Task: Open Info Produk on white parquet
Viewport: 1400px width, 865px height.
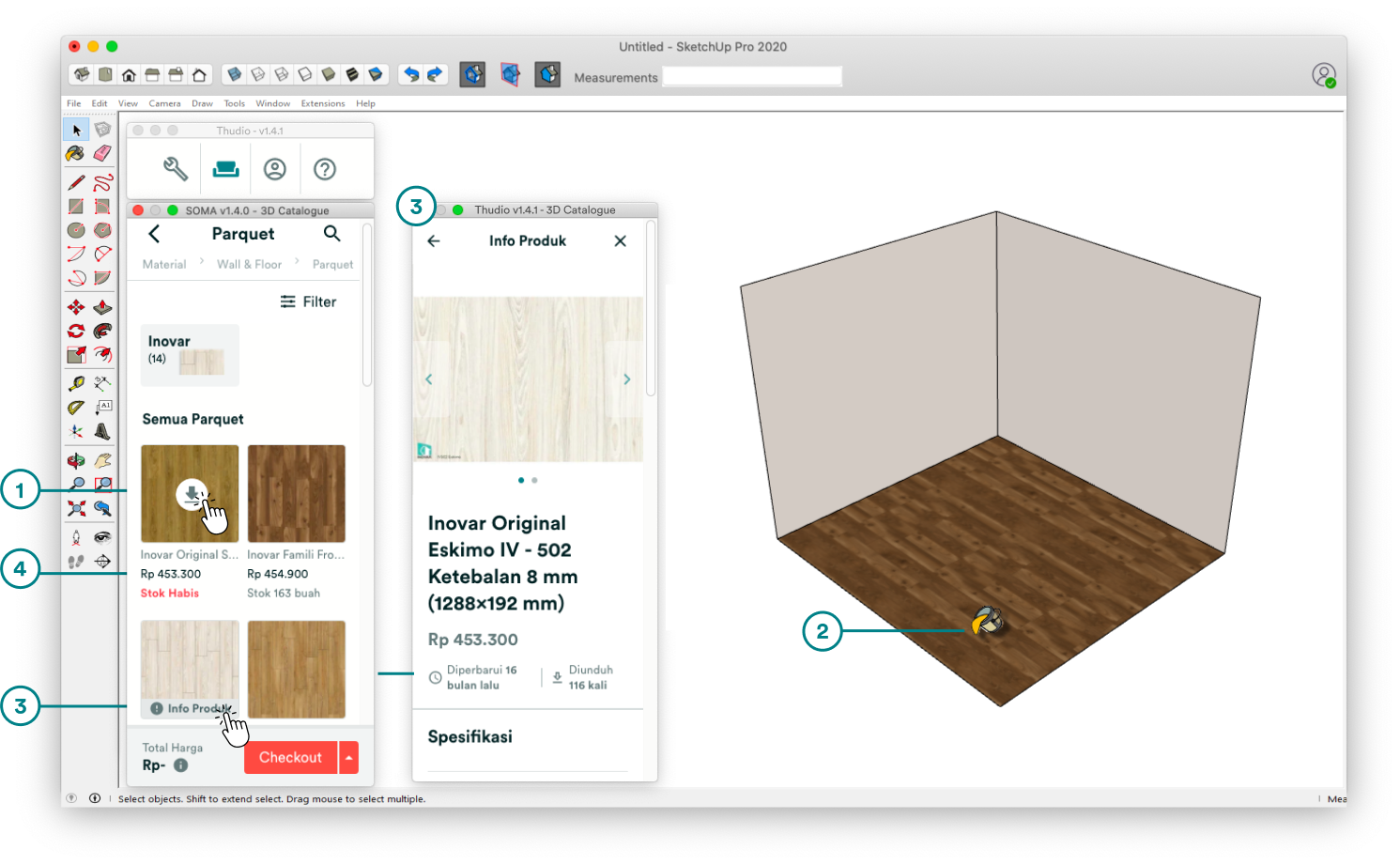Action: 190,708
